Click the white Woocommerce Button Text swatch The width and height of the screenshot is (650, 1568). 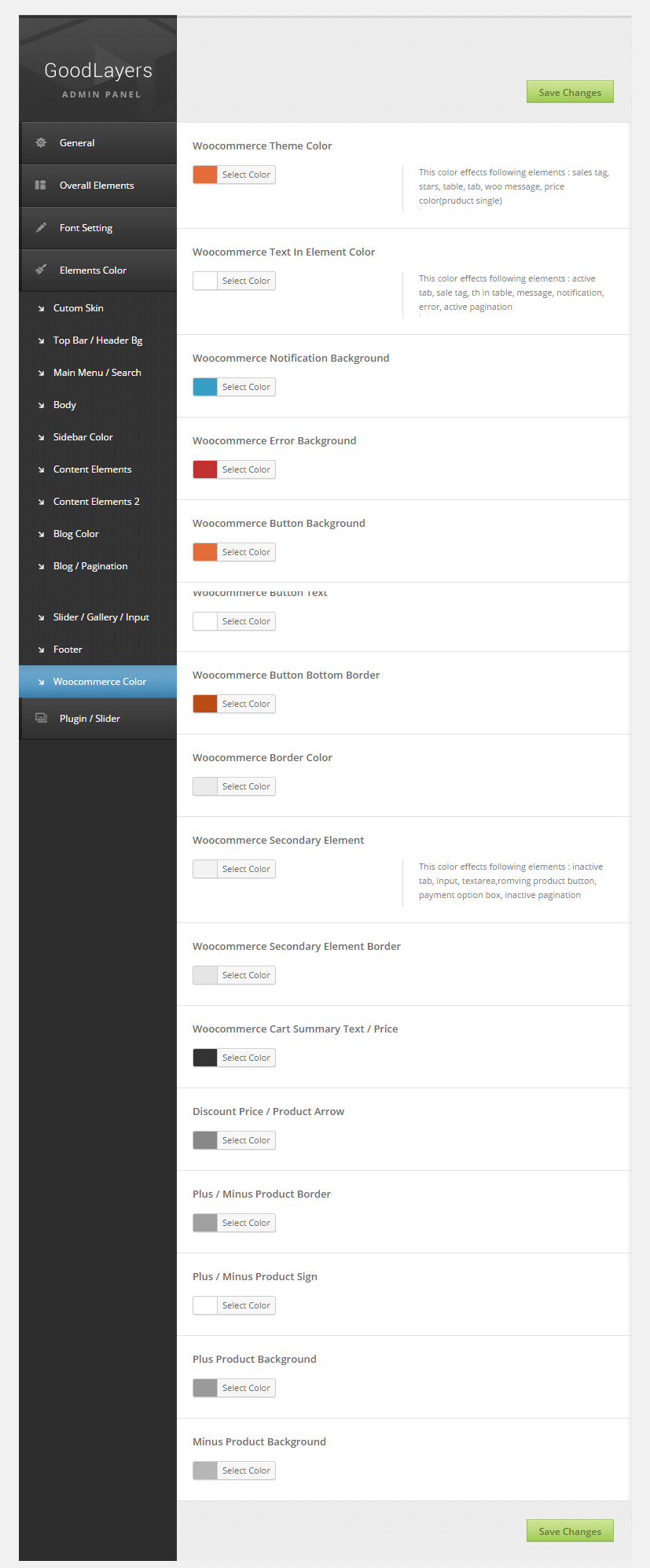tap(205, 621)
